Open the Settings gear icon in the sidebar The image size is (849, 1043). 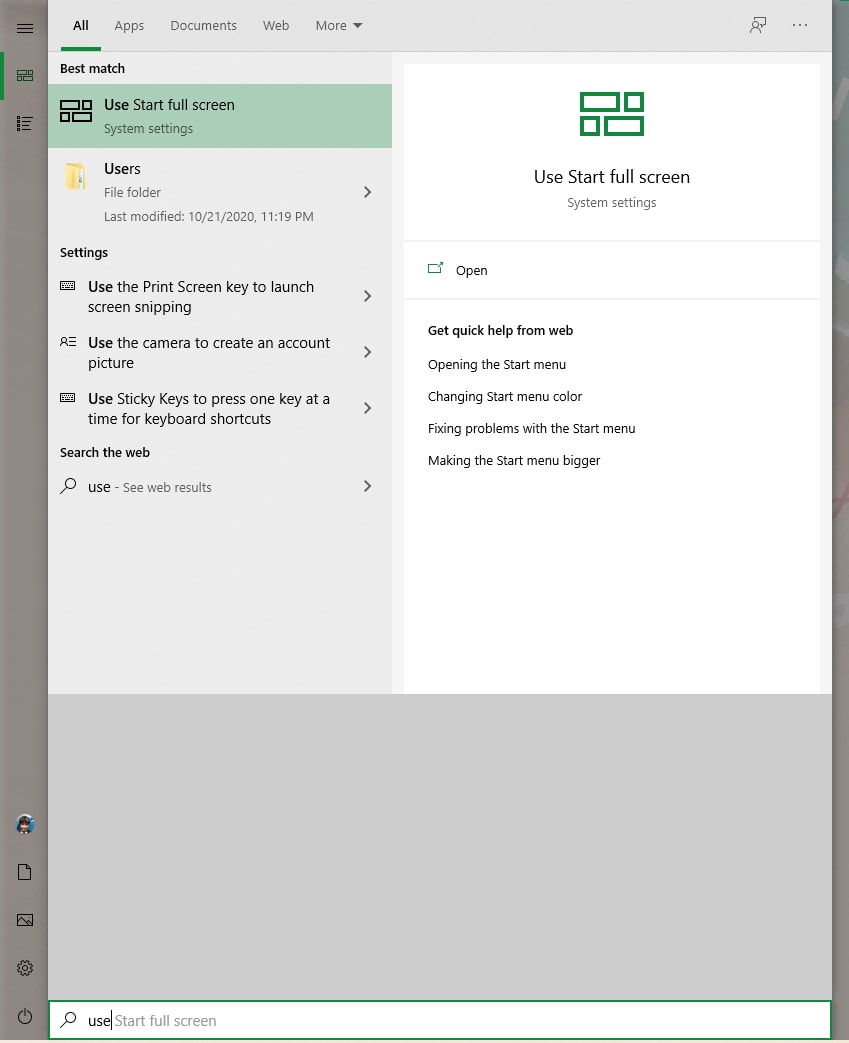[x=25, y=968]
